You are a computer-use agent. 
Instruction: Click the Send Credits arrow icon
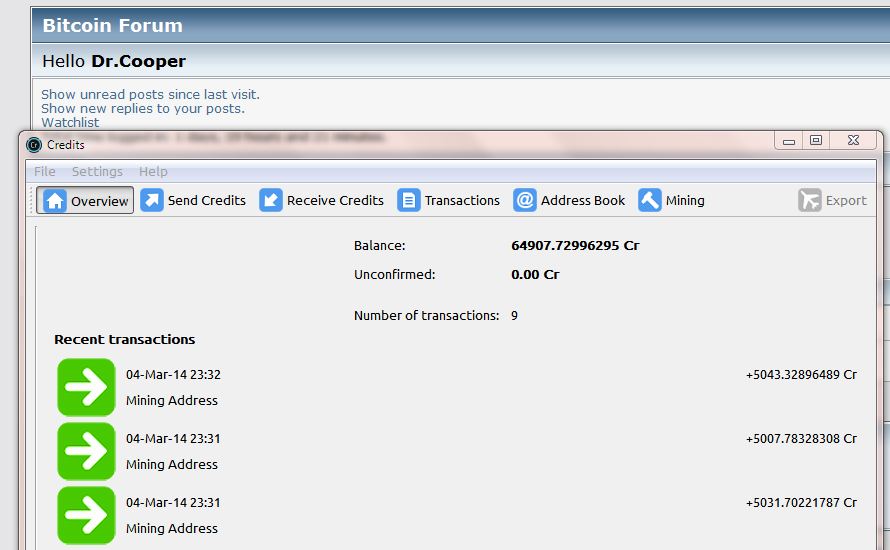pyautogui.click(x=152, y=200)
